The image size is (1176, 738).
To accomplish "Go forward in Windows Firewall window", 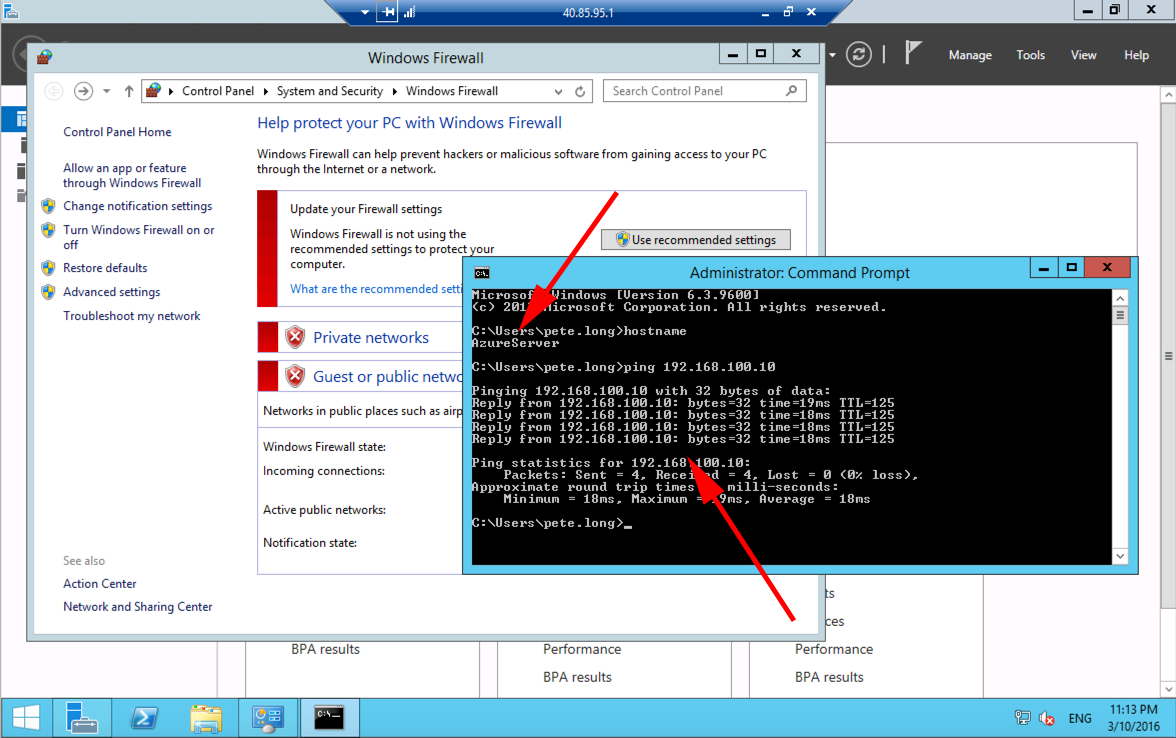I will click(x=83, y=91).
